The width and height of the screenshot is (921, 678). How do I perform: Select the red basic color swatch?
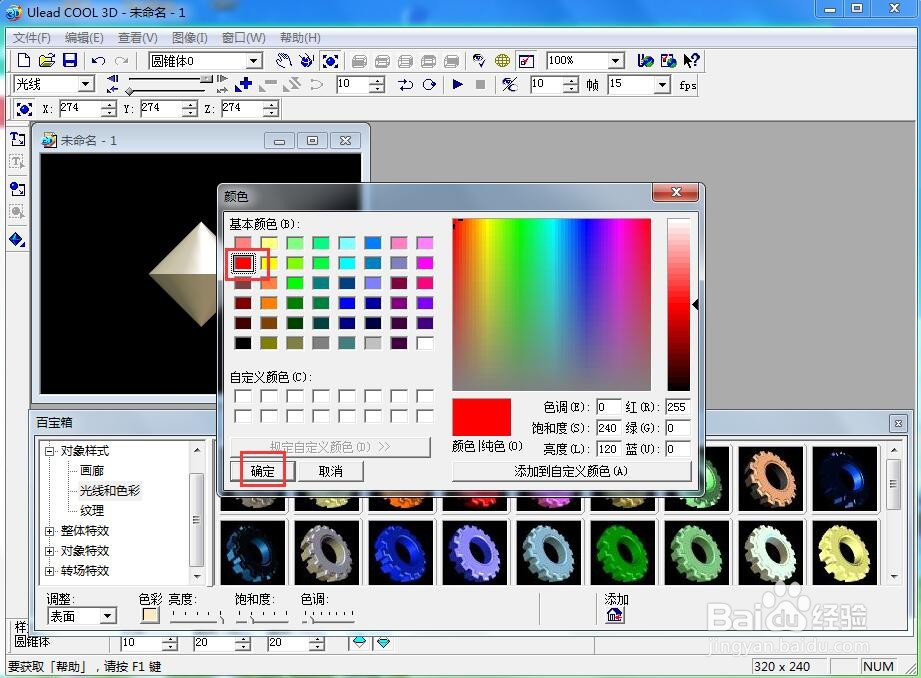click(243, 263)
